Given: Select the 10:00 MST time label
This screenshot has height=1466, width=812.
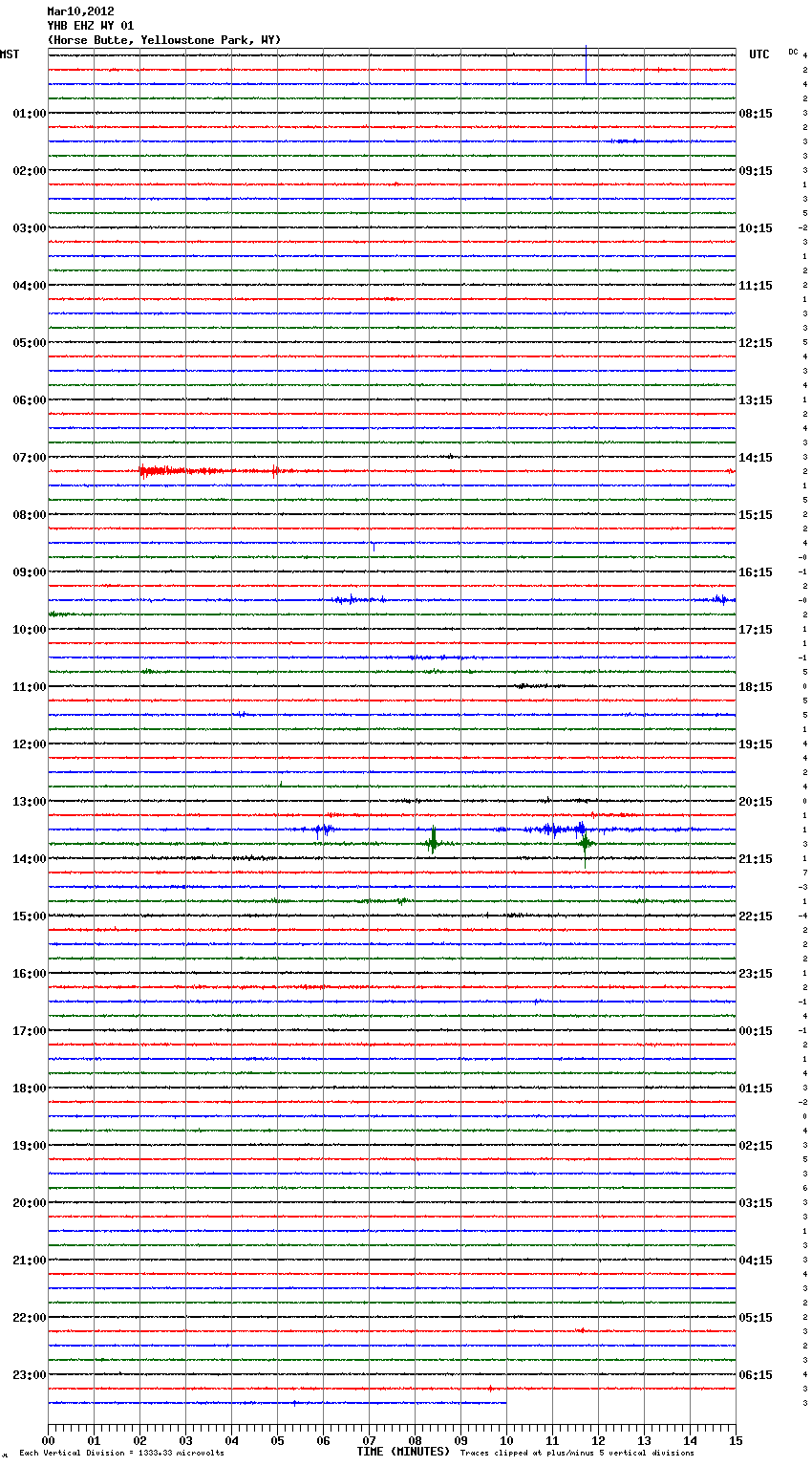Looking at the screenshot, I should click(x=30, y=630).
